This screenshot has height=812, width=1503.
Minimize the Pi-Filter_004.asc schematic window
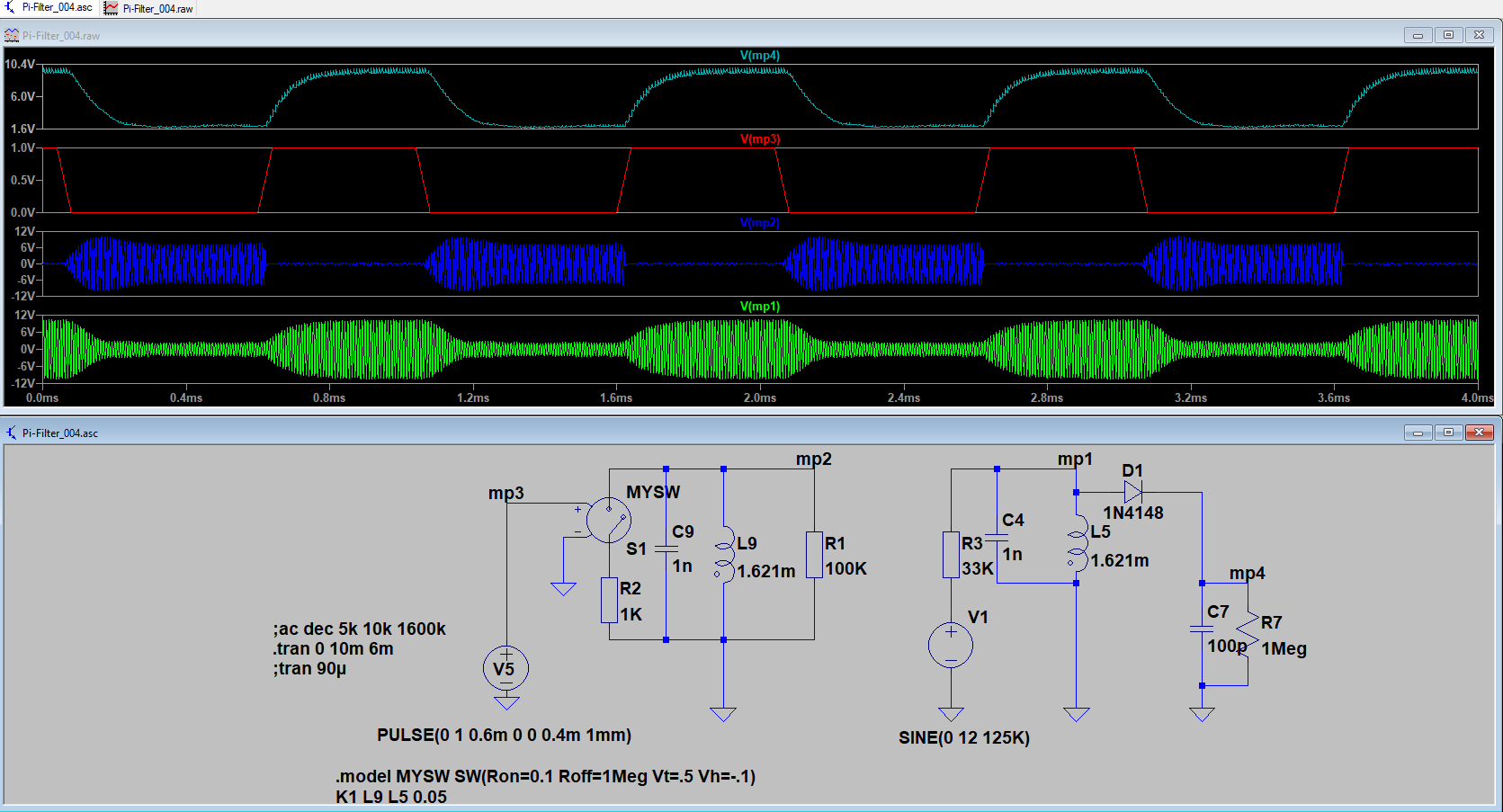[x=1418, y=433]
